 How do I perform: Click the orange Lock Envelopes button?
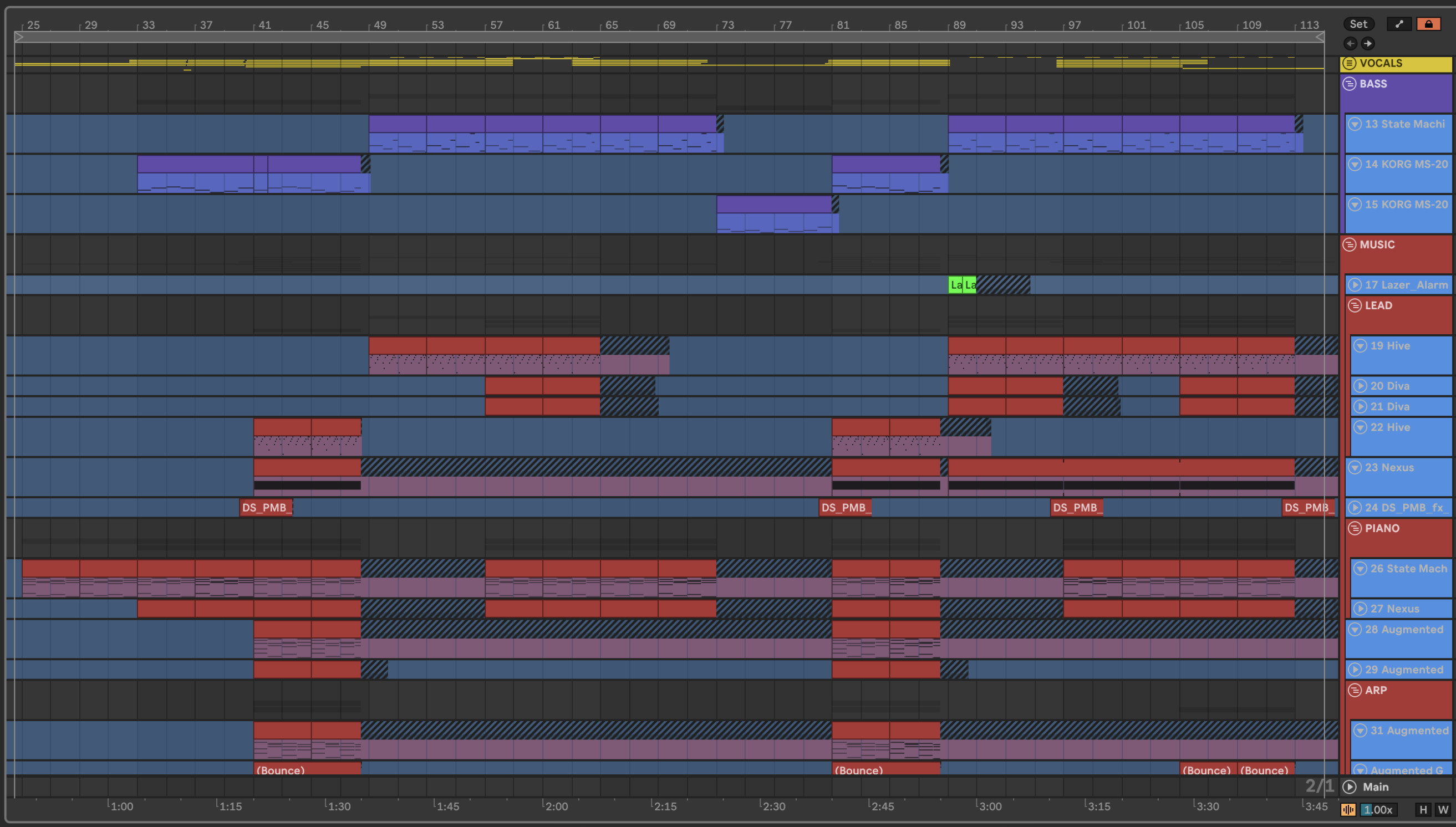(1428, 24)
